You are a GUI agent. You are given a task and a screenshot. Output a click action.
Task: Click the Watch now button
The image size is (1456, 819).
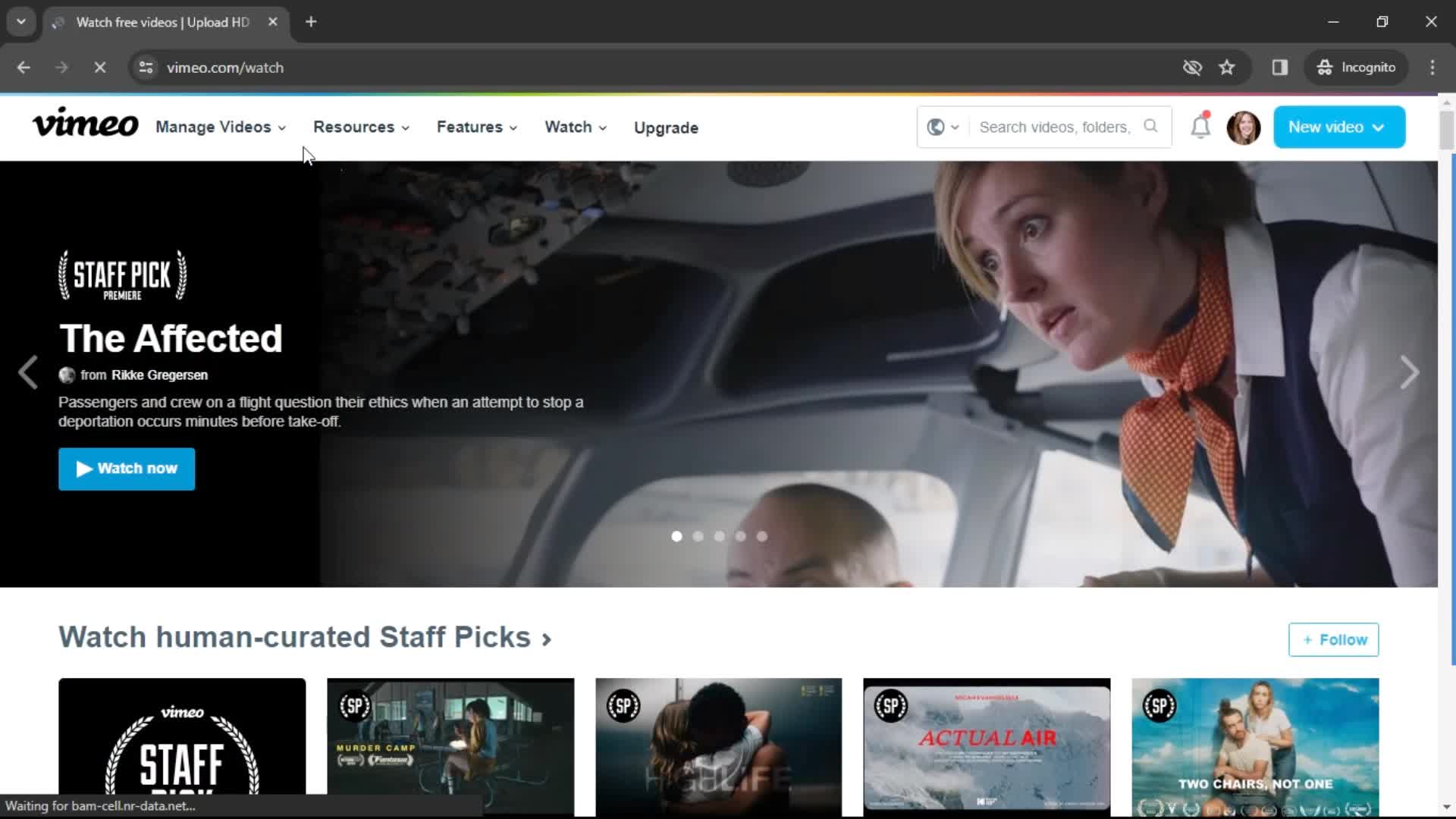pos(127,469)
